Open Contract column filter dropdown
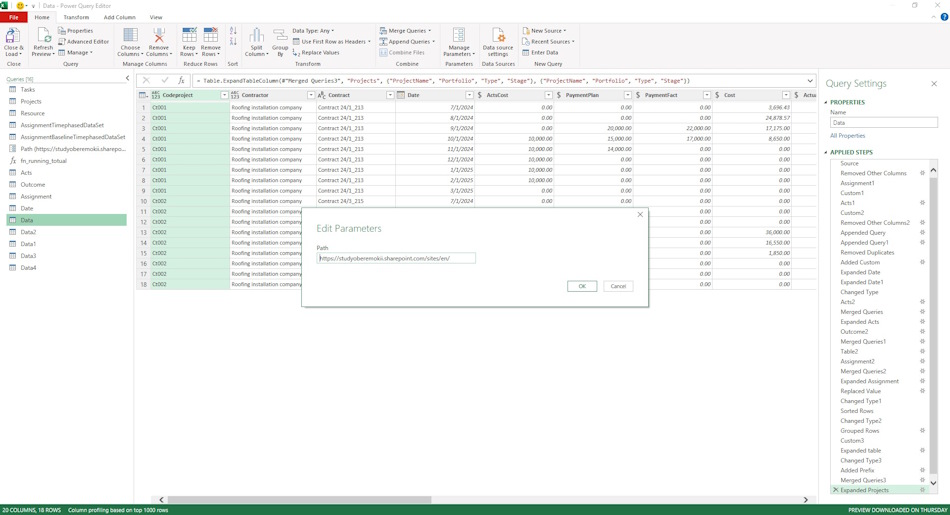 pos(390,95)
